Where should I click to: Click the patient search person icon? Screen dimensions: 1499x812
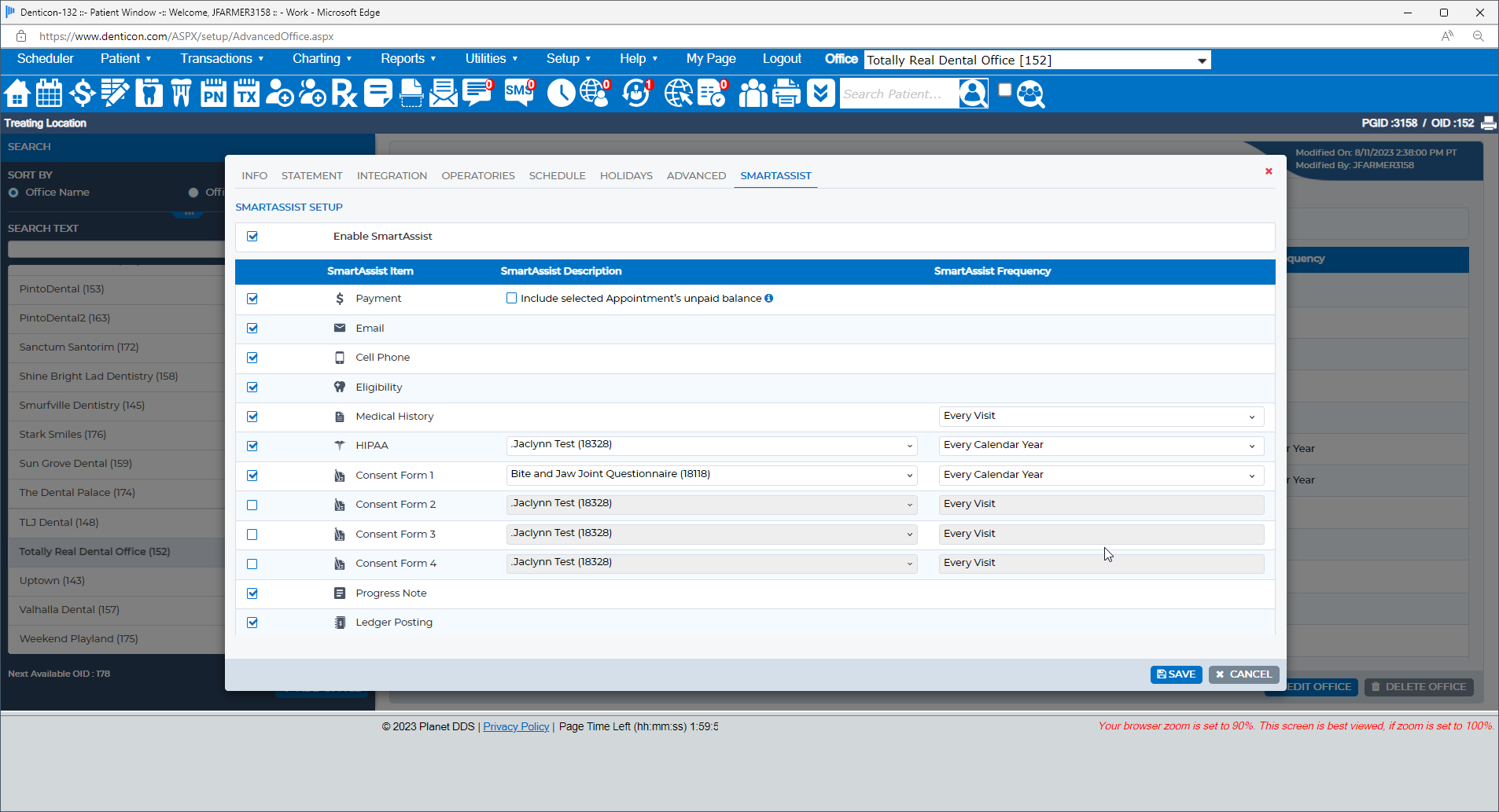pos(973,94)
